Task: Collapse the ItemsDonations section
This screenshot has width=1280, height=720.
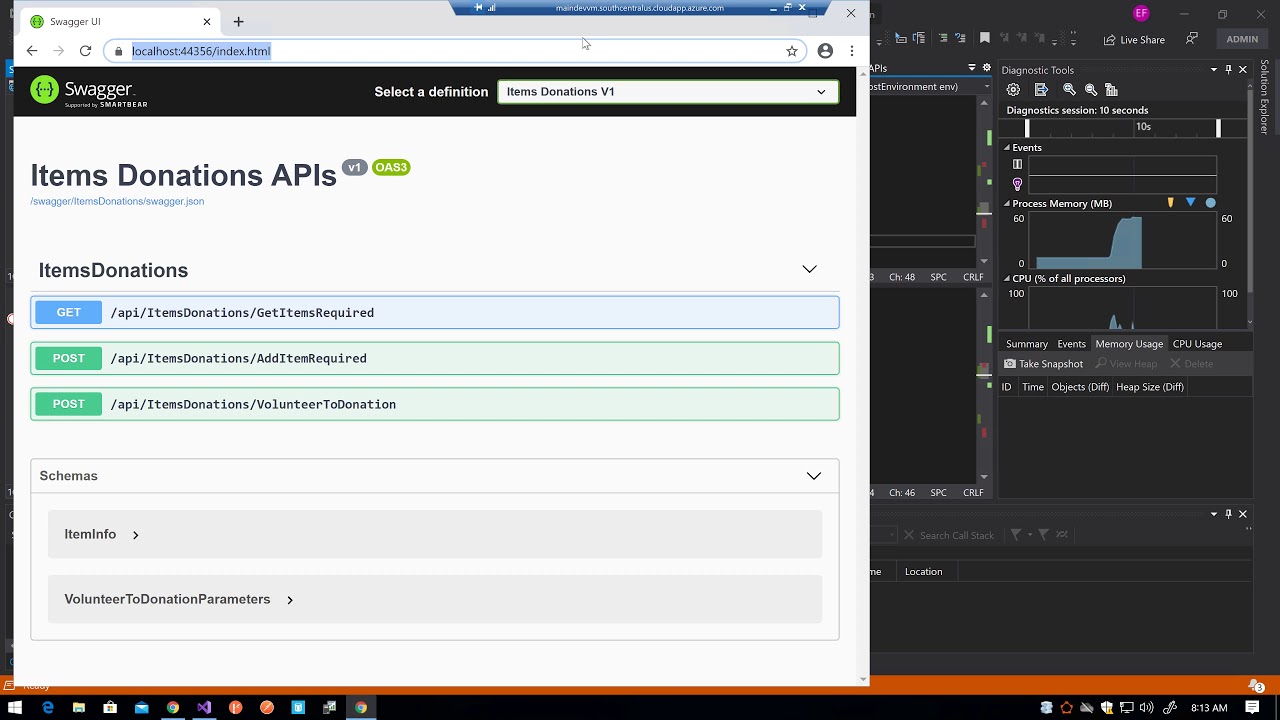Action: [810, 269]
